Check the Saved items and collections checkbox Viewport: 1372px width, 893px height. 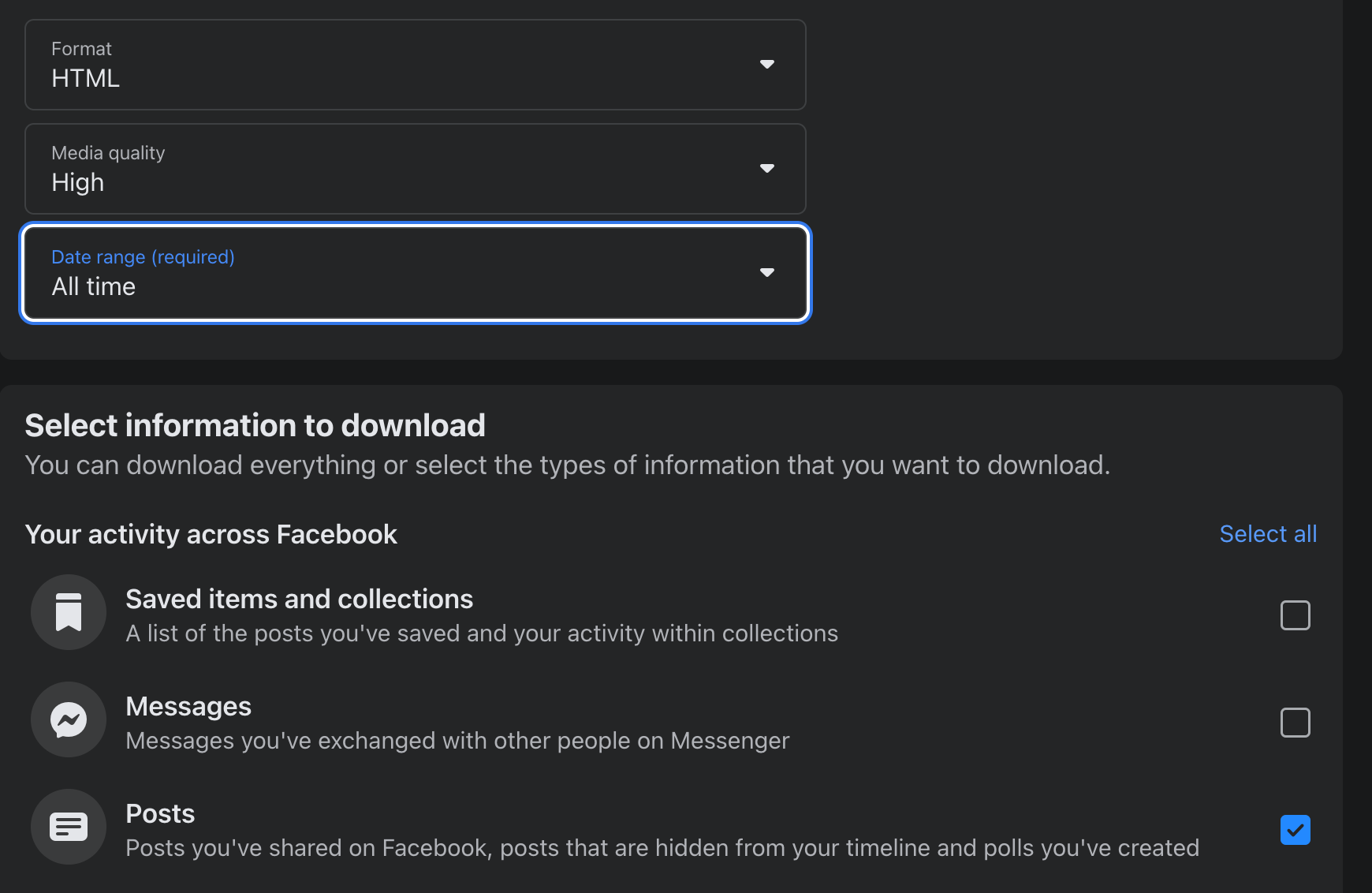1296,615
